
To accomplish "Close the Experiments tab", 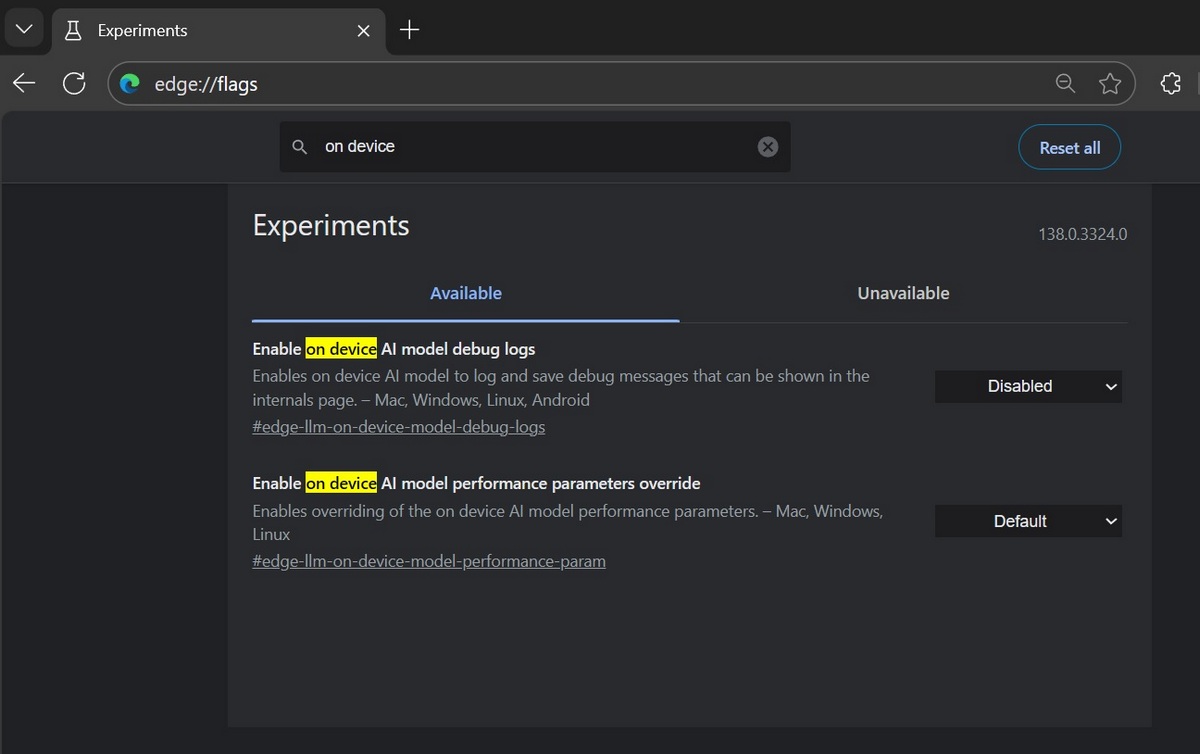I will click(x=364, y=31).
